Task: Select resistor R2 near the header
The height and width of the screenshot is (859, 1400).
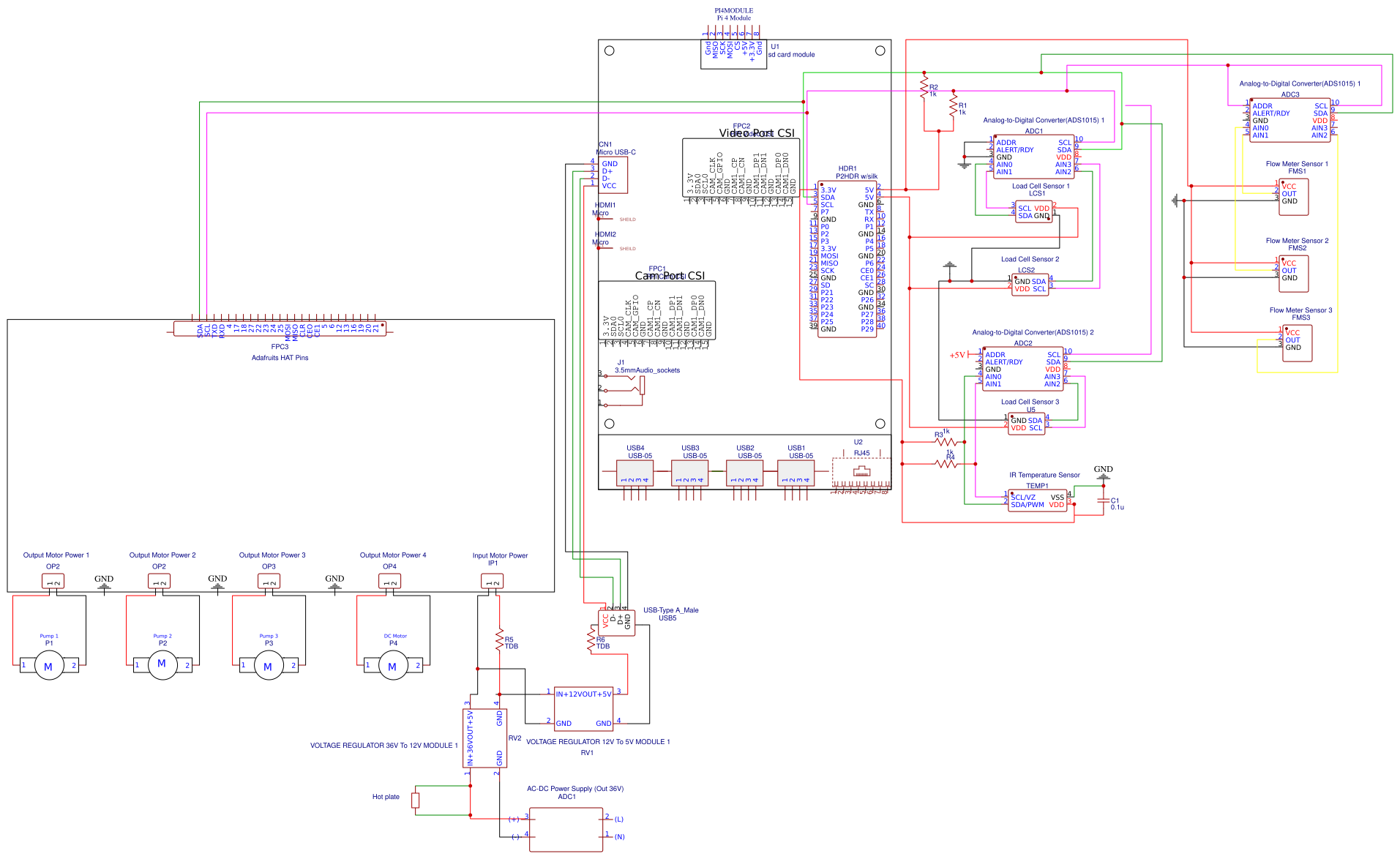Action: [924, 86]
